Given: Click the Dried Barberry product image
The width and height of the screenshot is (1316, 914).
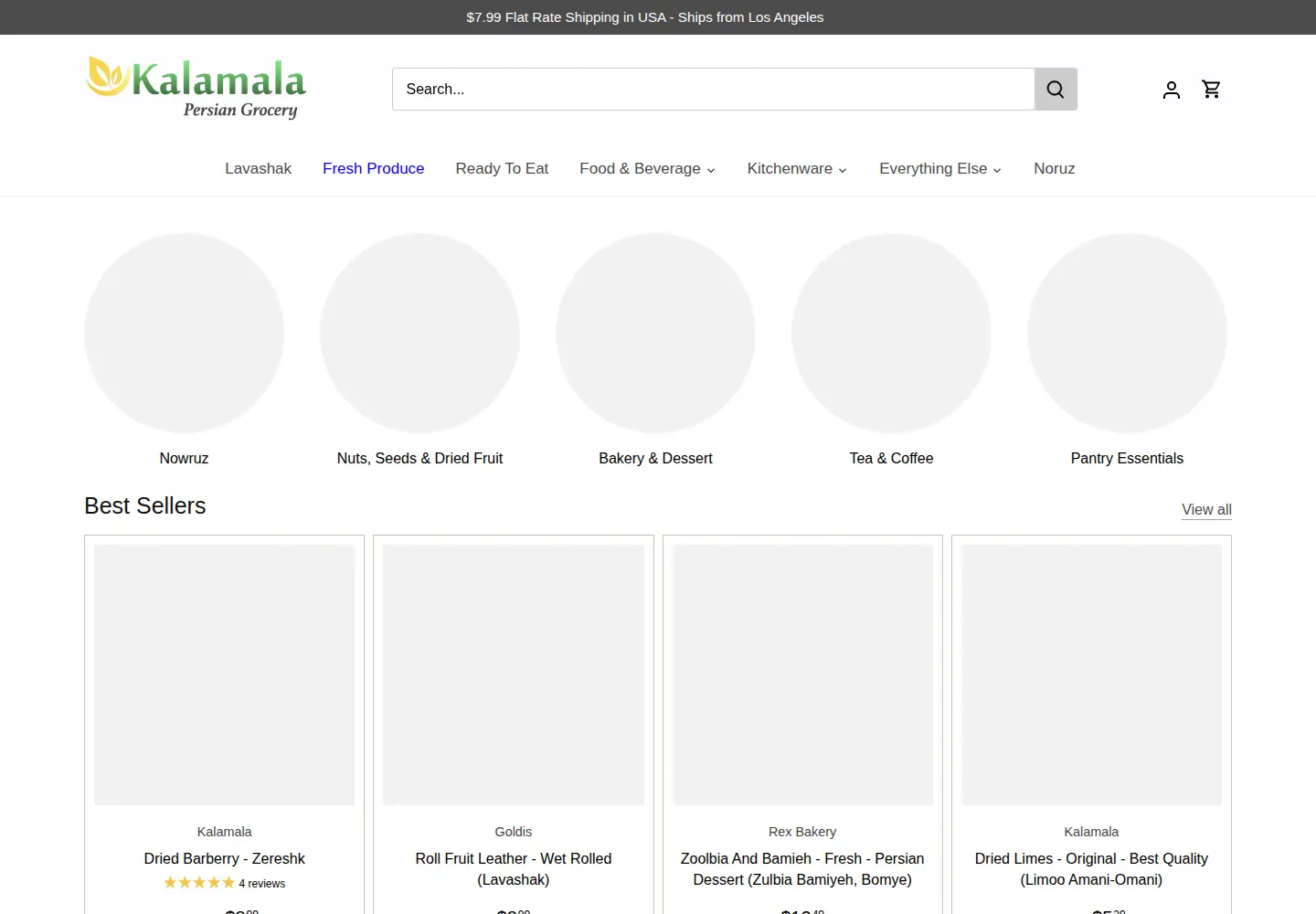Looking at the screenshot, I should 224,675.
